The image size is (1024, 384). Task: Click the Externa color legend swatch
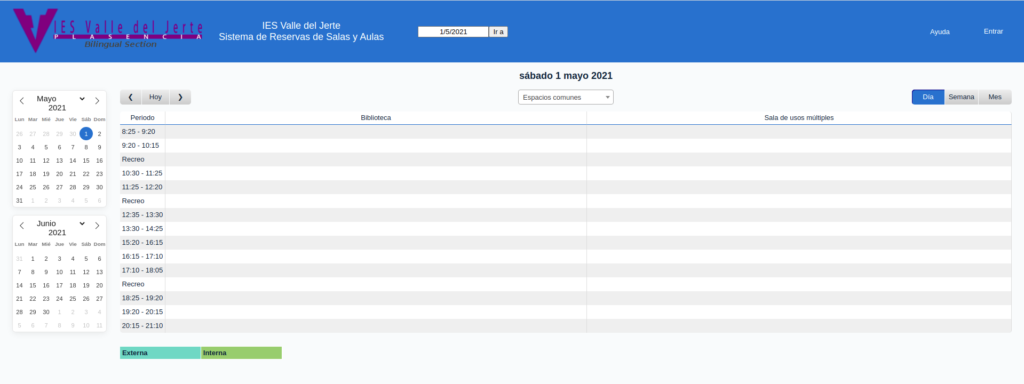click(160, 353)
